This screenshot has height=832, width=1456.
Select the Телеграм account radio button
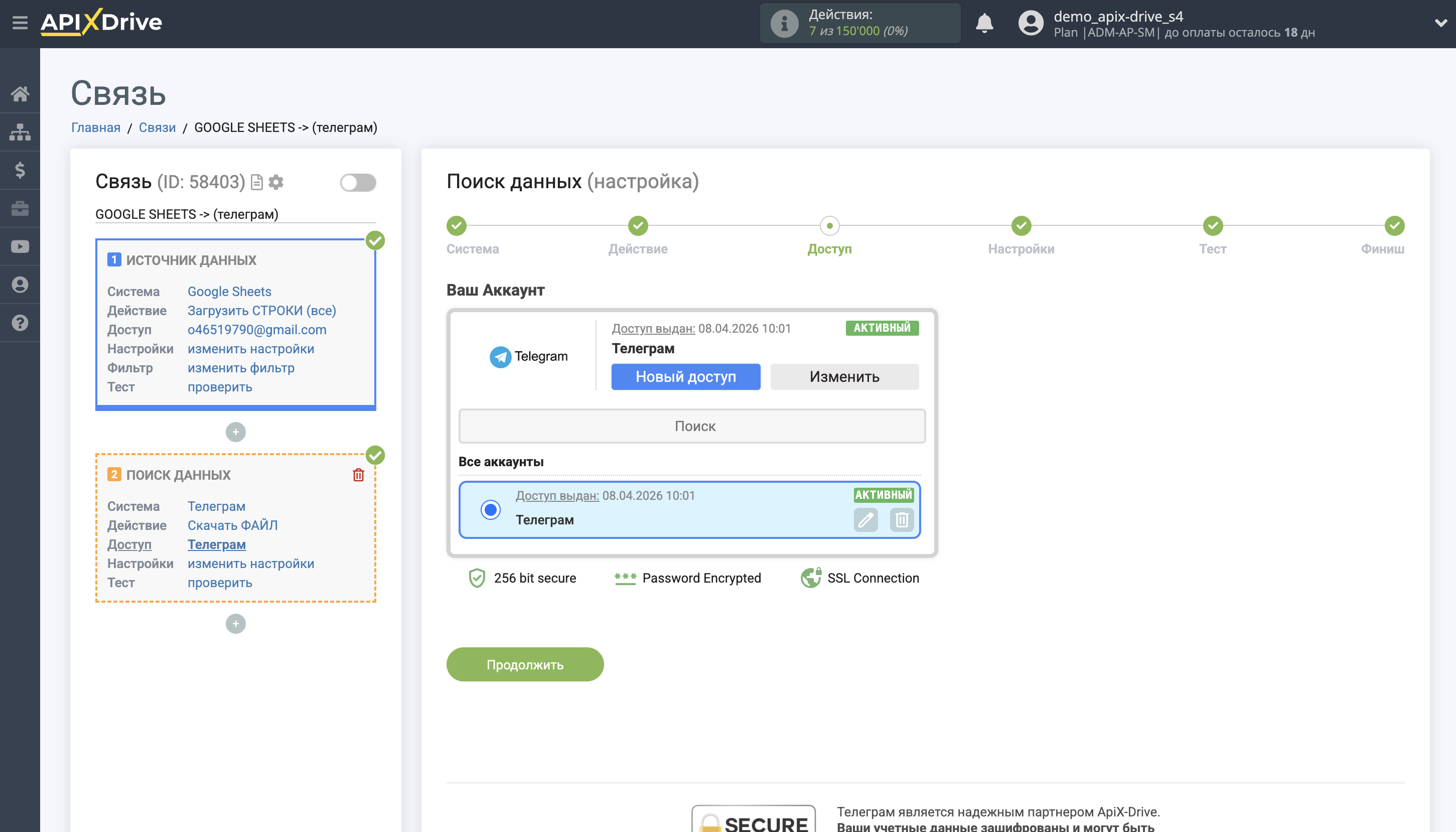tap(490, 509)
